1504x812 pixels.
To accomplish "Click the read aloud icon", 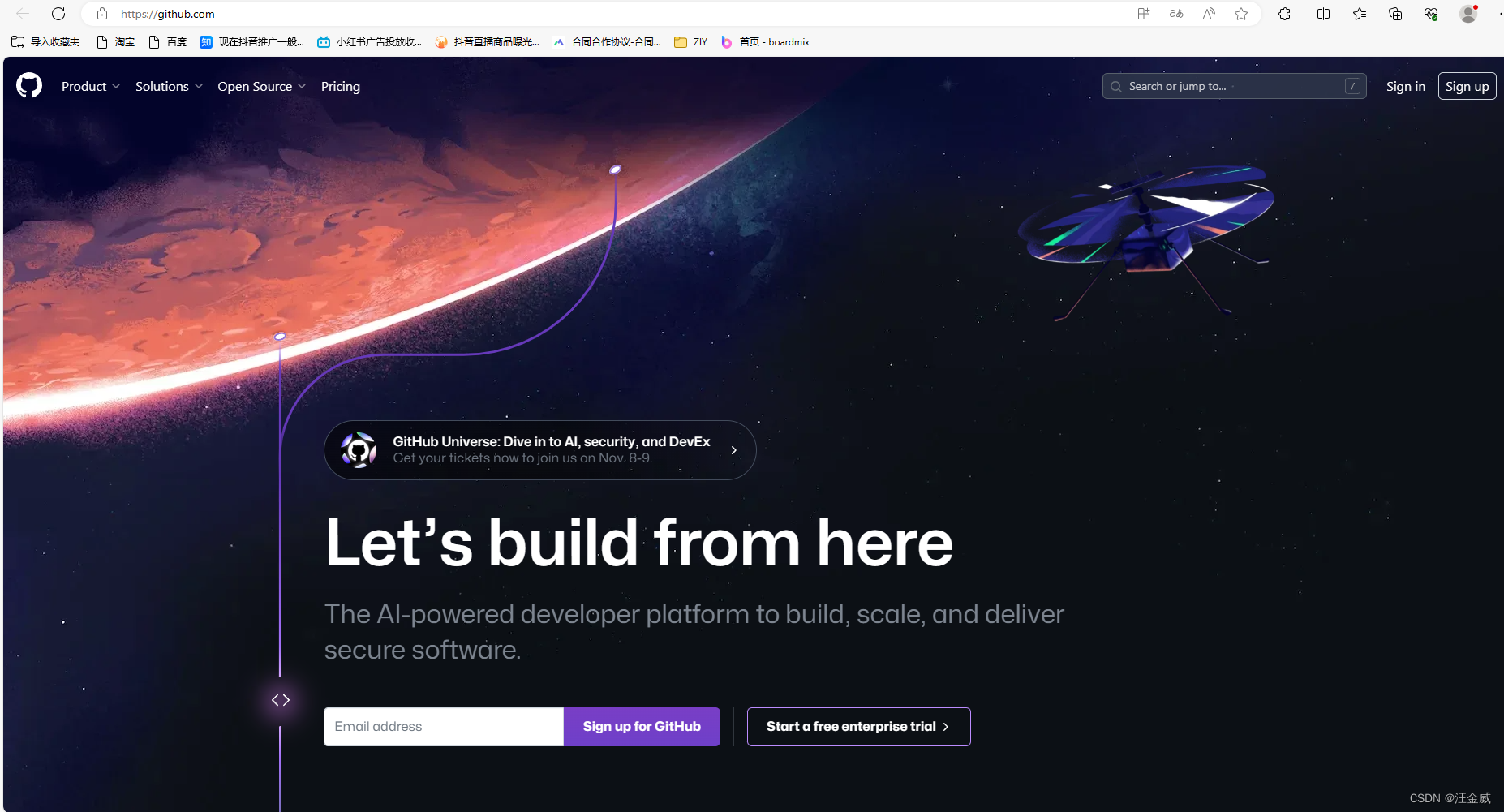I will pyautogui.click(x=1209, y=14).
